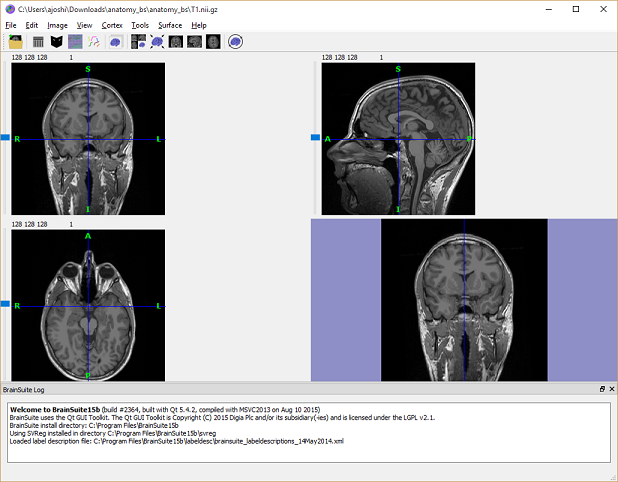Select the slices-plus-surface layout icon
The height and width of the screenshot is (482, 618).
pyautogui.click(x=139, y=42)
